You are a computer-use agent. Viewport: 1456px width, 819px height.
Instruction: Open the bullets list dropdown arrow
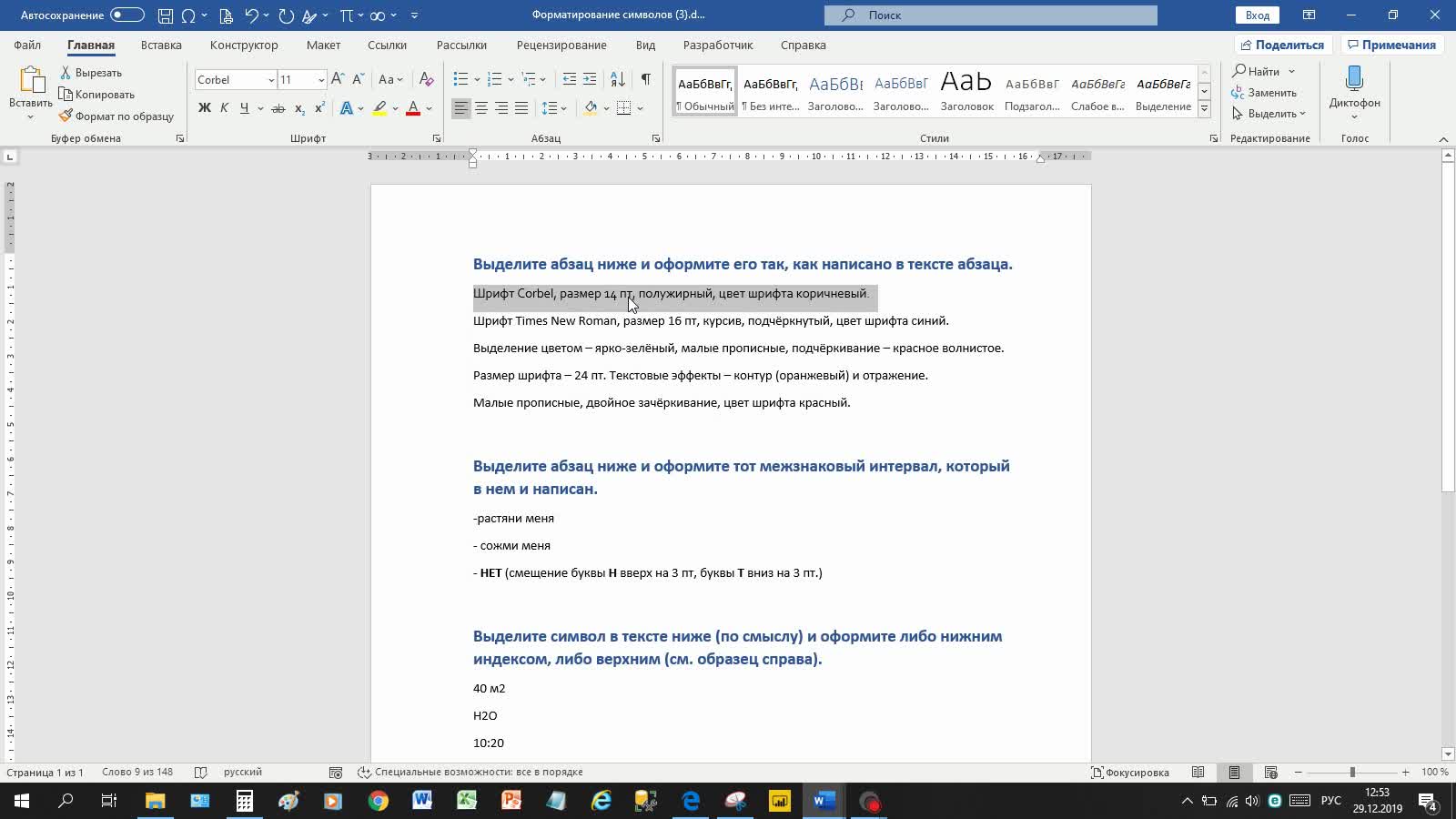477,79
